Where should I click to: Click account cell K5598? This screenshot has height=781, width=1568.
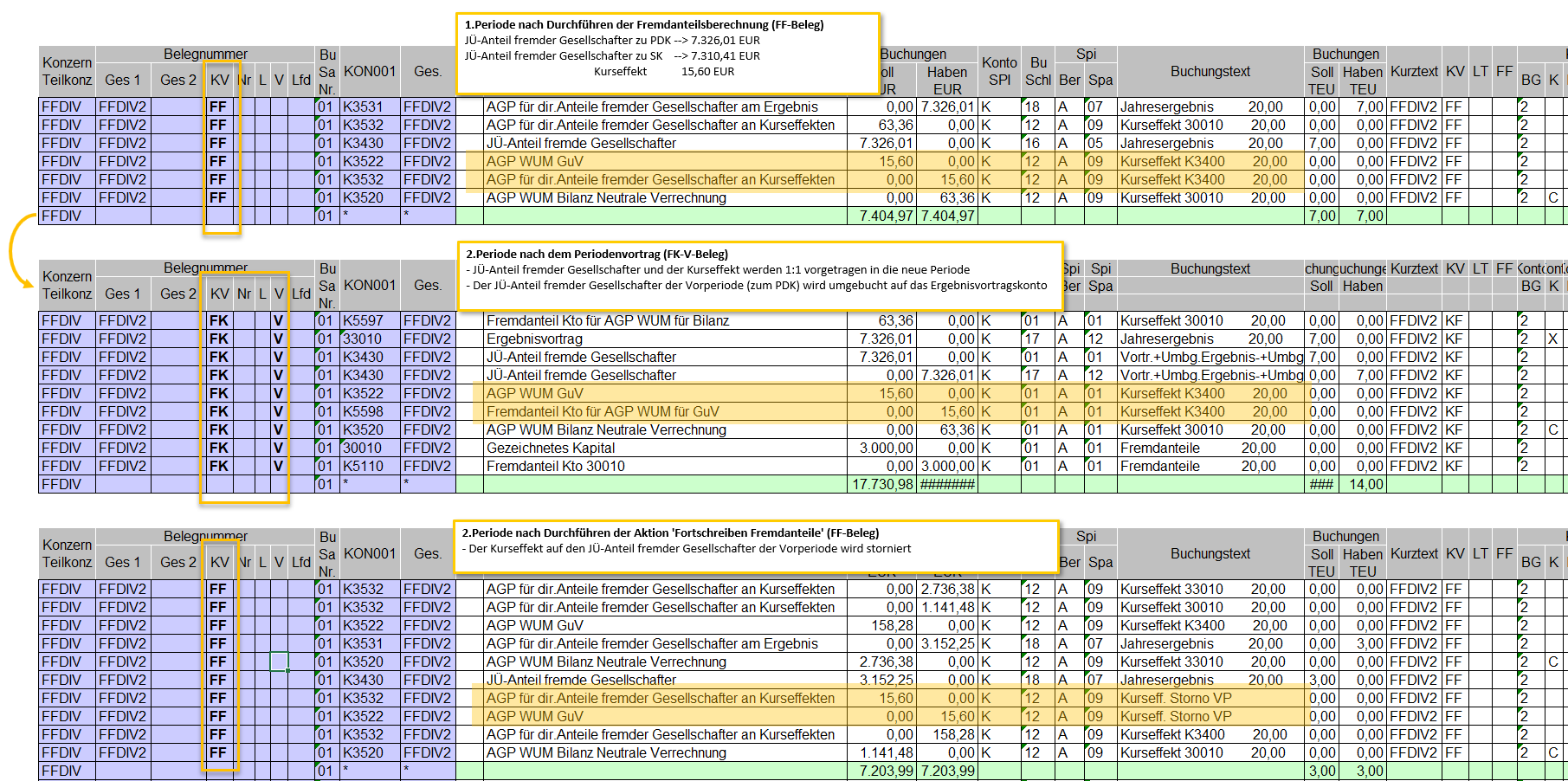point(370,411)
